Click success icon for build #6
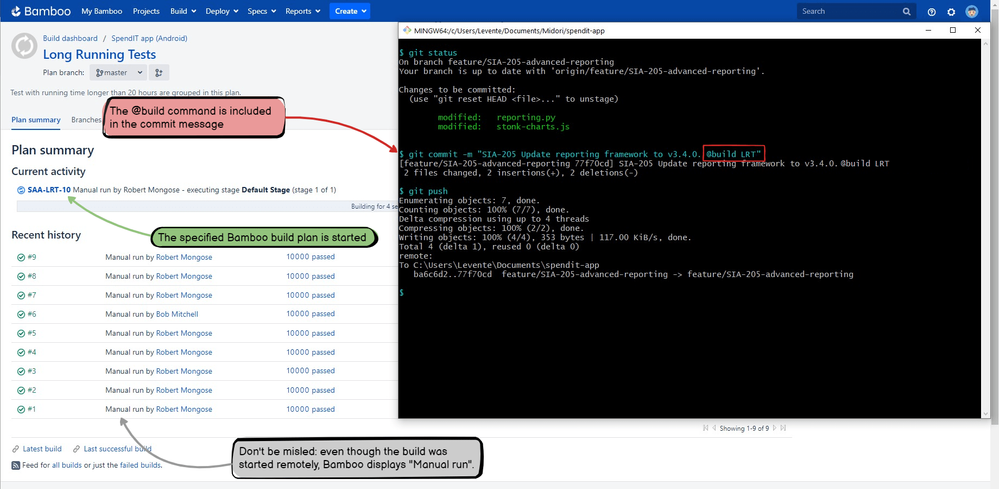This screenshot has width=999, height=489. coord(21,314)
